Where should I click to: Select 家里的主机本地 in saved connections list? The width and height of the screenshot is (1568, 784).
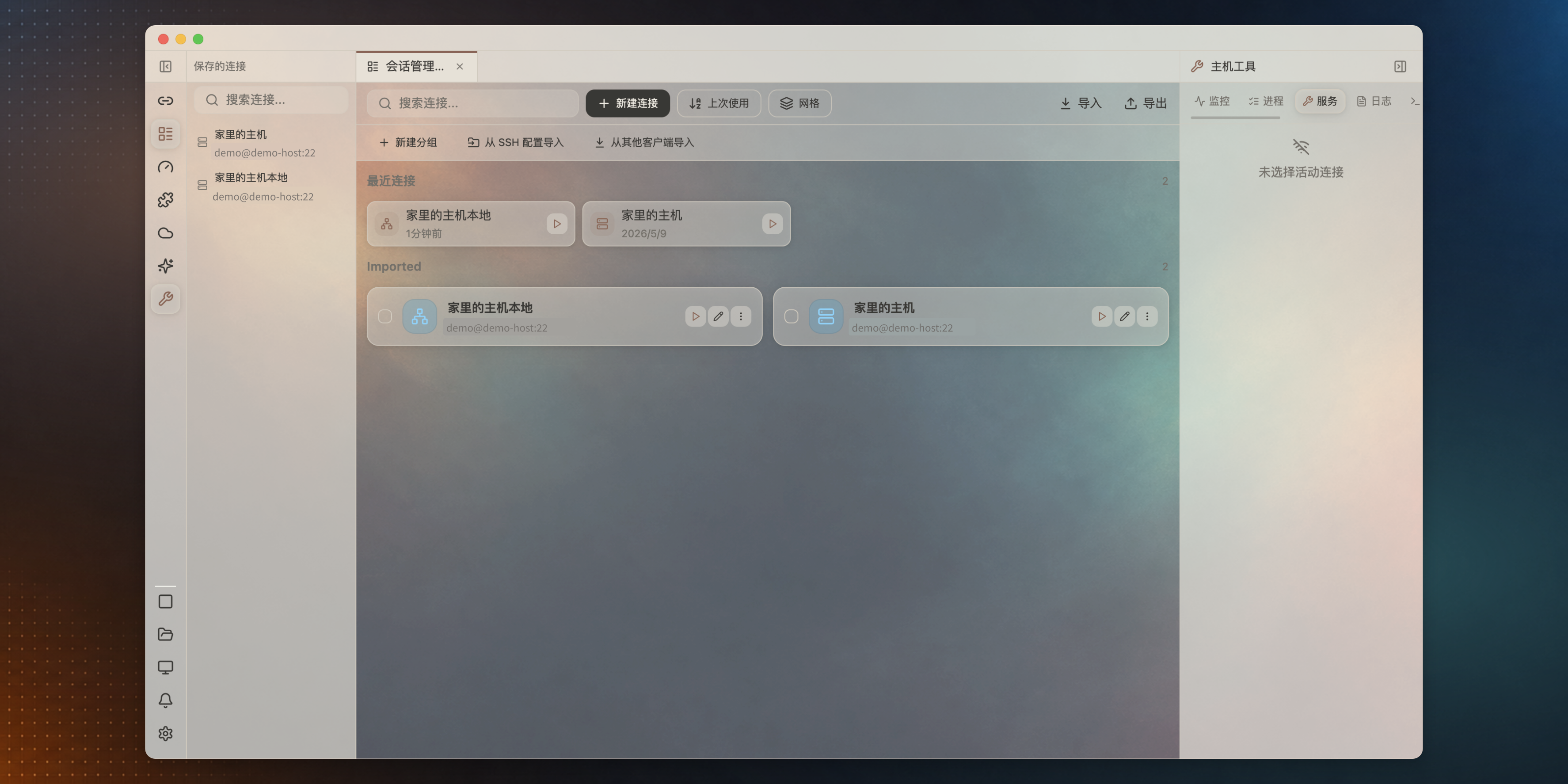(x=271, y=187)
